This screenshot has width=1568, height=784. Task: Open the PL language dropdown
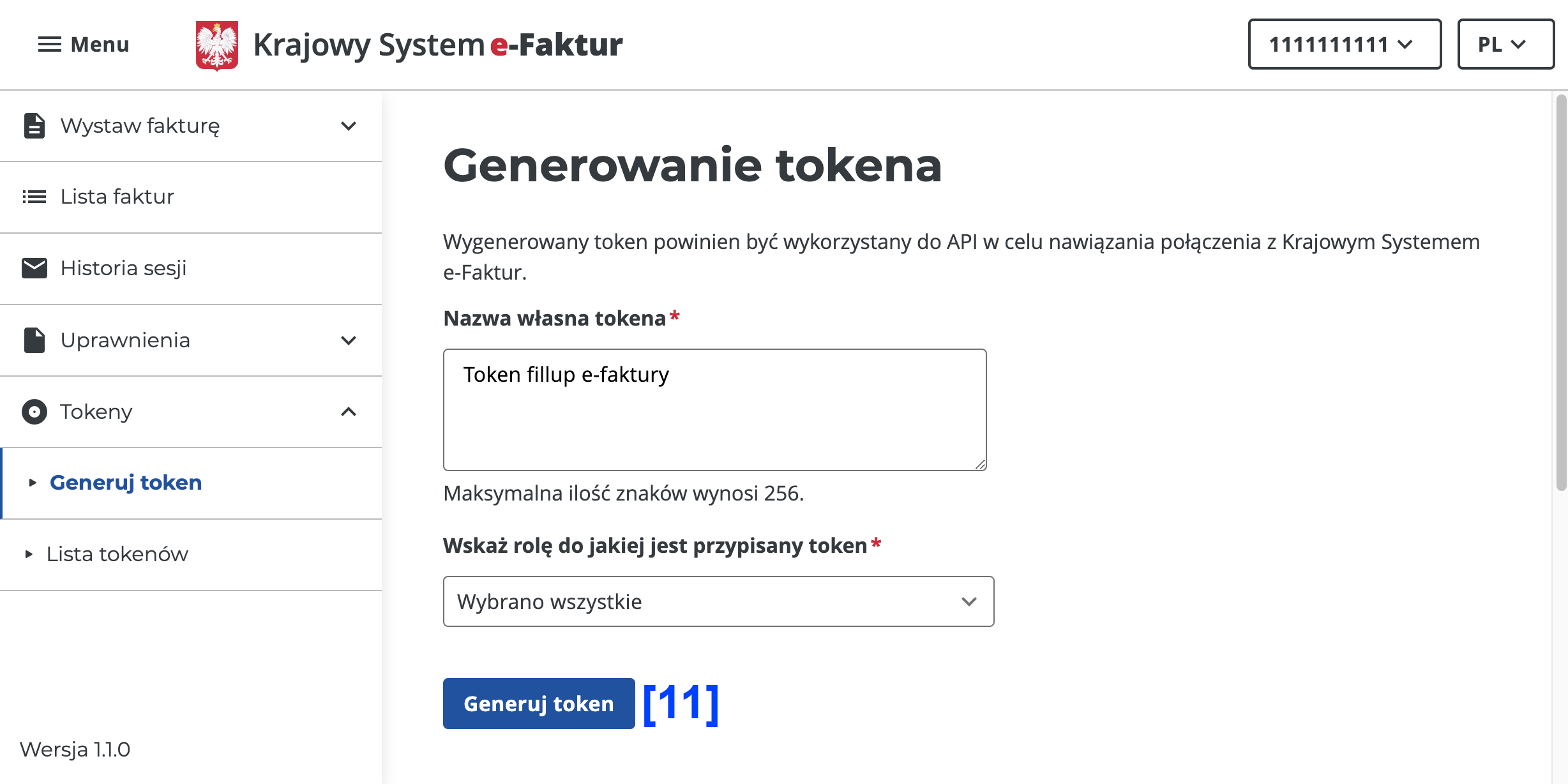pos(1505,44)
